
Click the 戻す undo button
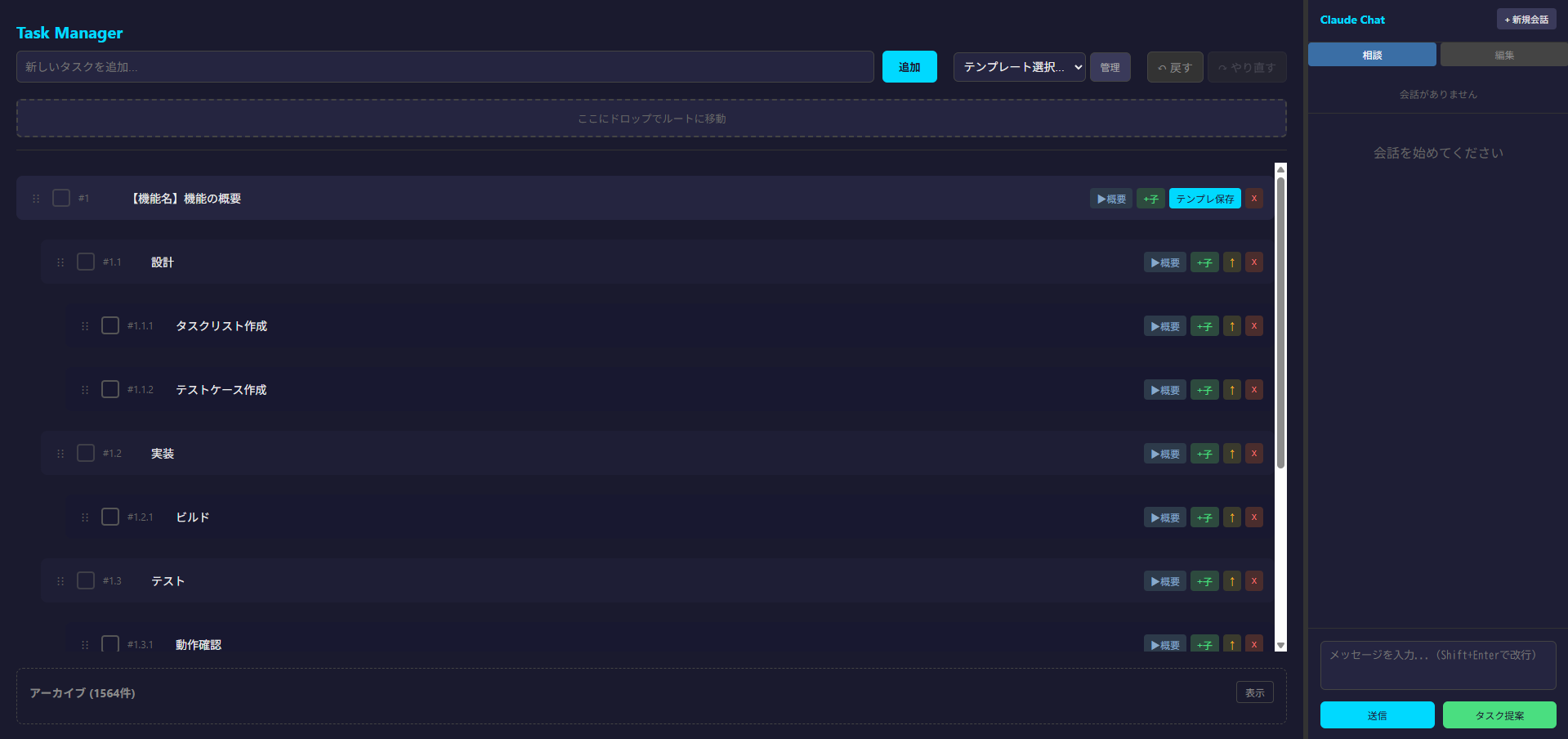click(1175, 67)
